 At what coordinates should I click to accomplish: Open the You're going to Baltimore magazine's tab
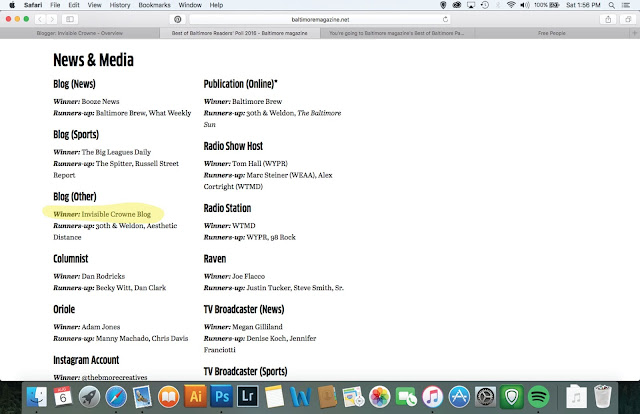click(x=397, y=33)
